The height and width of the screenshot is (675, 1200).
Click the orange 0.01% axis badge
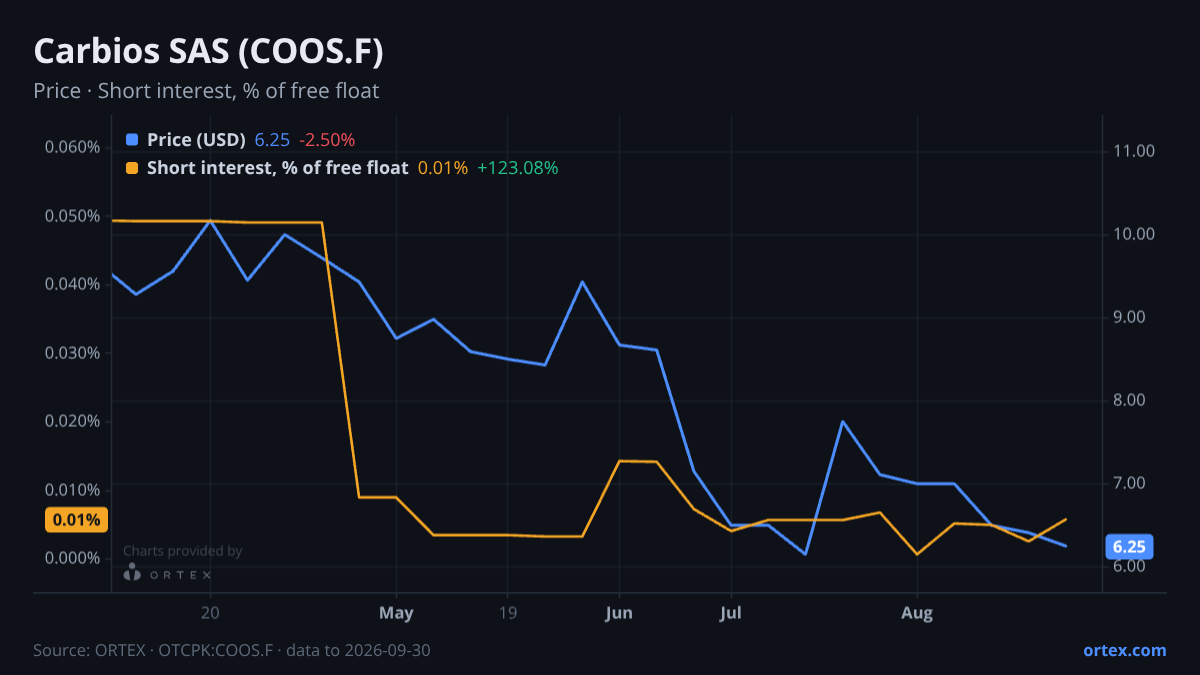[x=76, y=520]
